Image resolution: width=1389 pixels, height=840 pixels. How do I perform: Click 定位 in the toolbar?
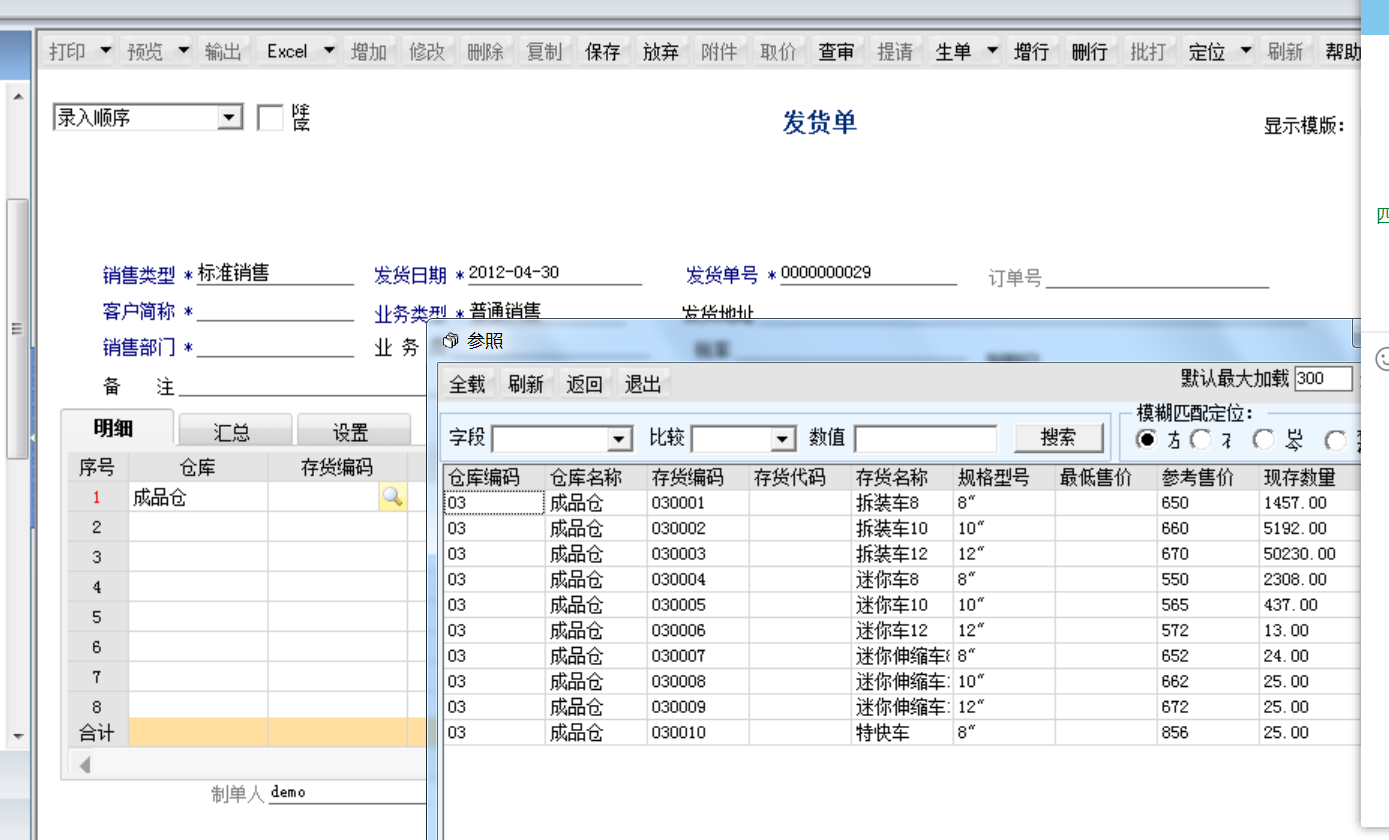point(1207,51)
